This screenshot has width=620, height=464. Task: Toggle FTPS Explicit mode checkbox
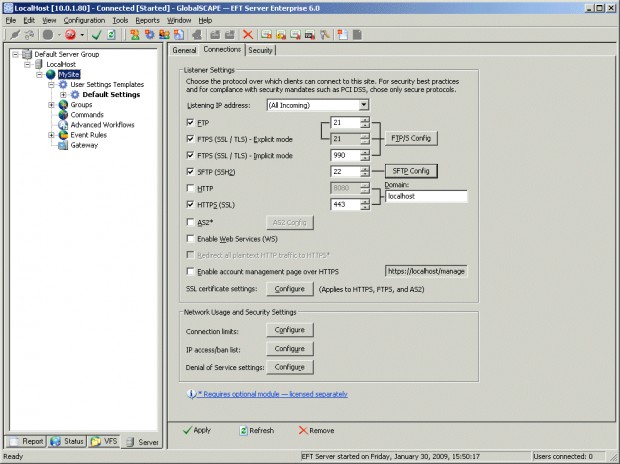(x=190, y=139)
